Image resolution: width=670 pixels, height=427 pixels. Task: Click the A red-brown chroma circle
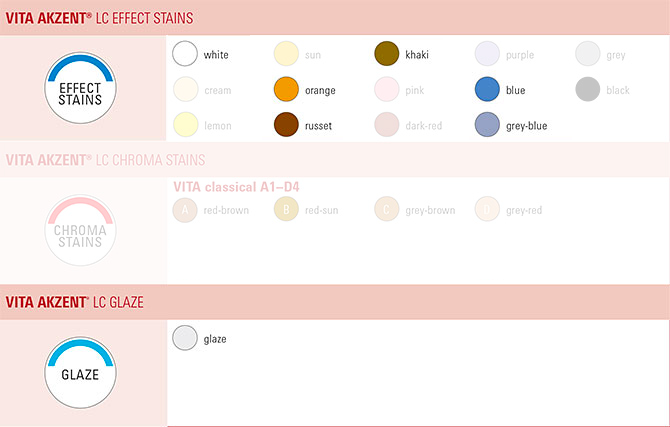pos(185,210)
